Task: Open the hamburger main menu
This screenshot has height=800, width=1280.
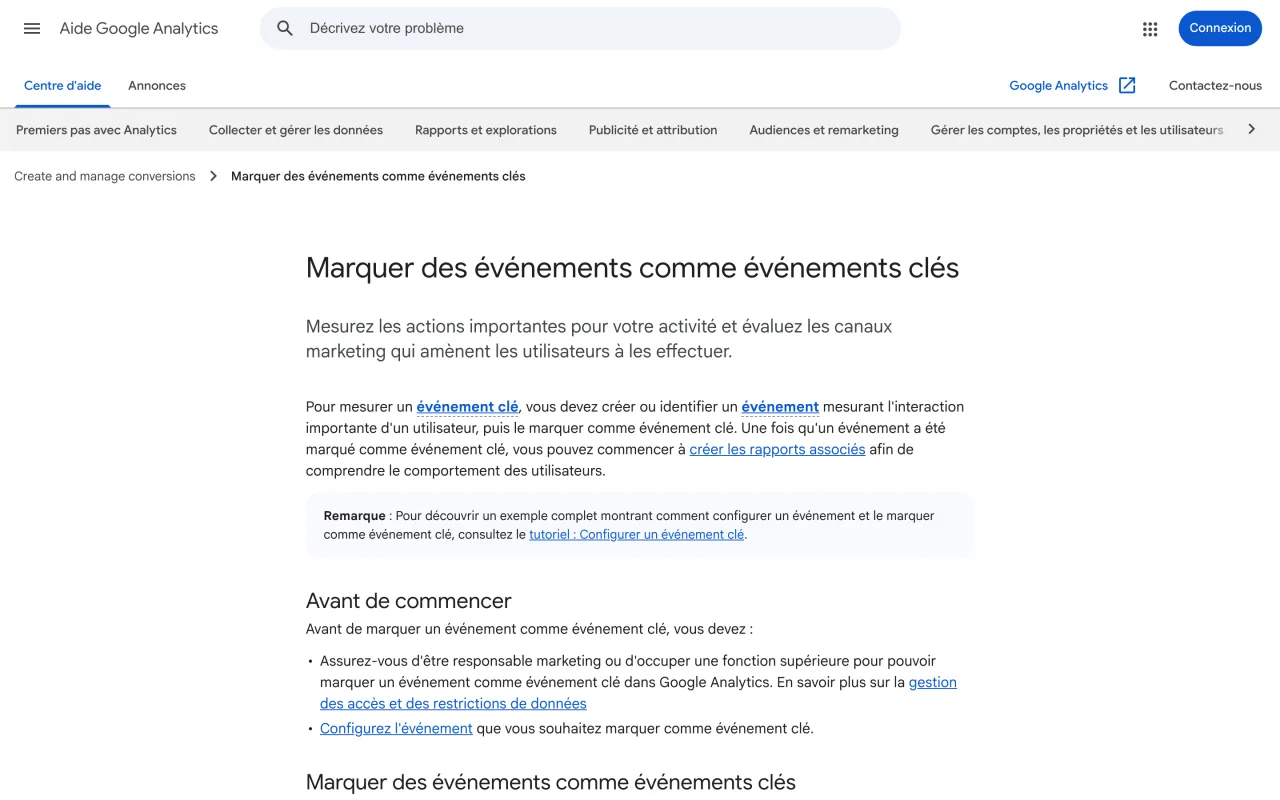Action: tap(32, 28)
